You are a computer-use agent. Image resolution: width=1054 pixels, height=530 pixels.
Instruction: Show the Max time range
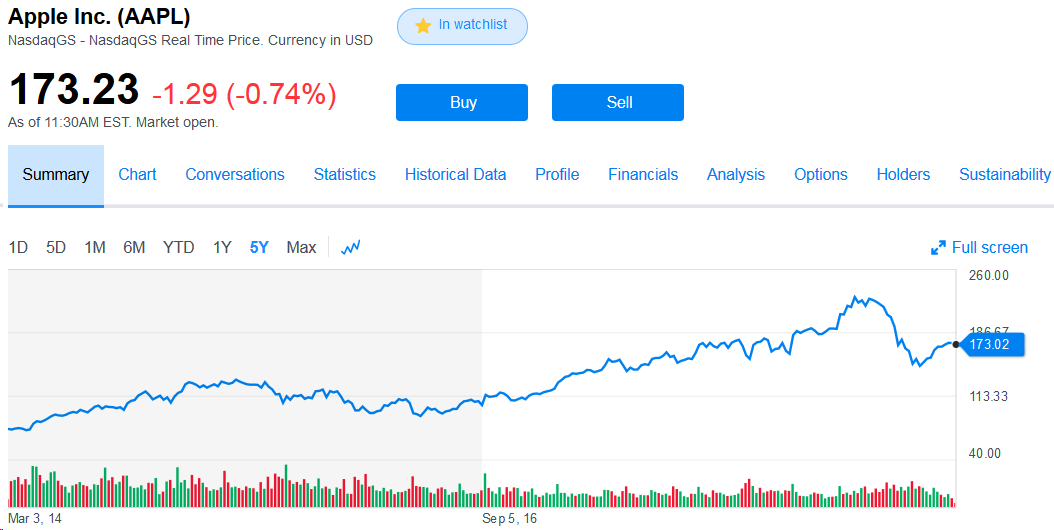[301, 248]
